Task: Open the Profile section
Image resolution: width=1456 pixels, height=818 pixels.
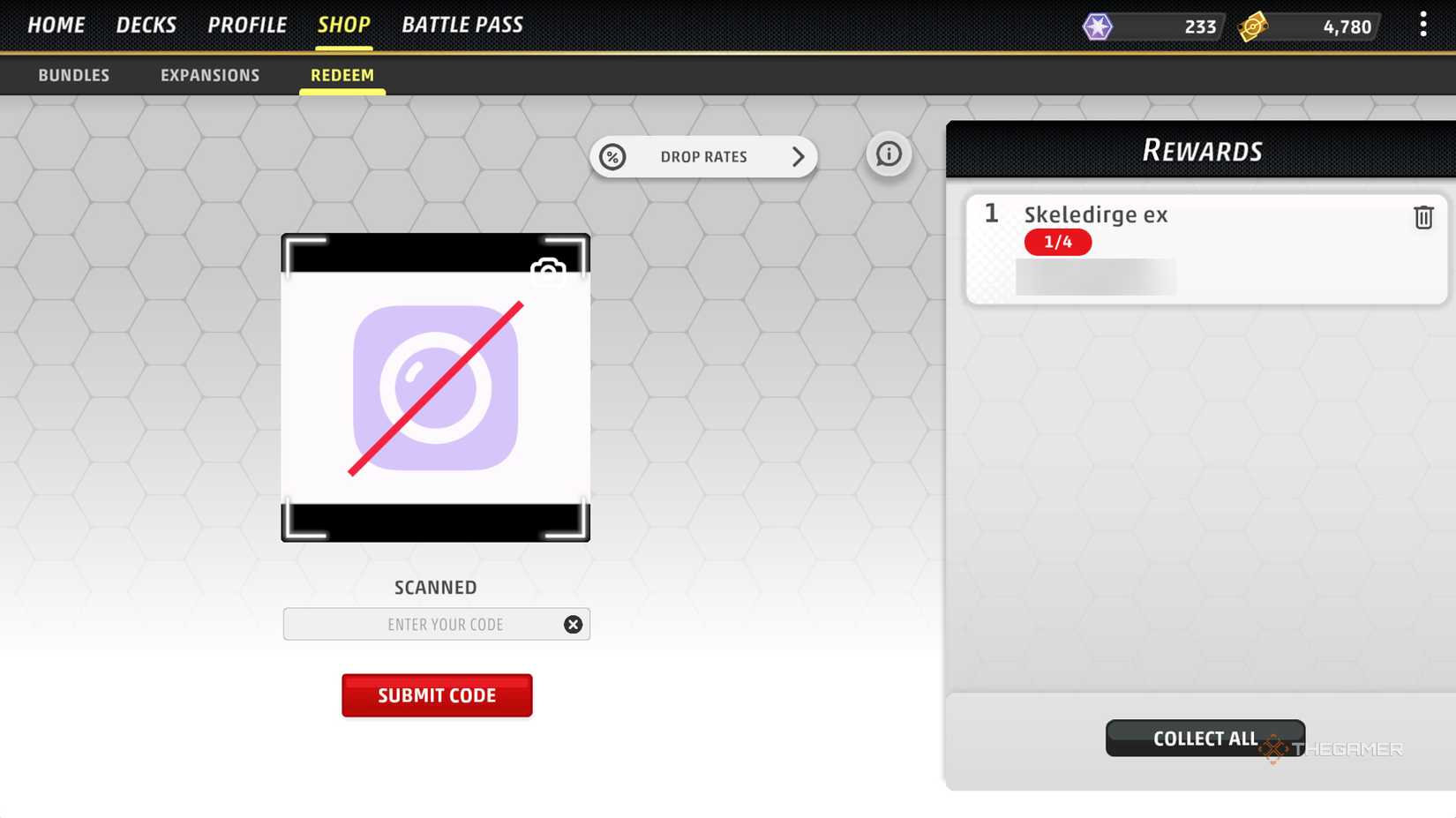Action: [x=247, y=25]
